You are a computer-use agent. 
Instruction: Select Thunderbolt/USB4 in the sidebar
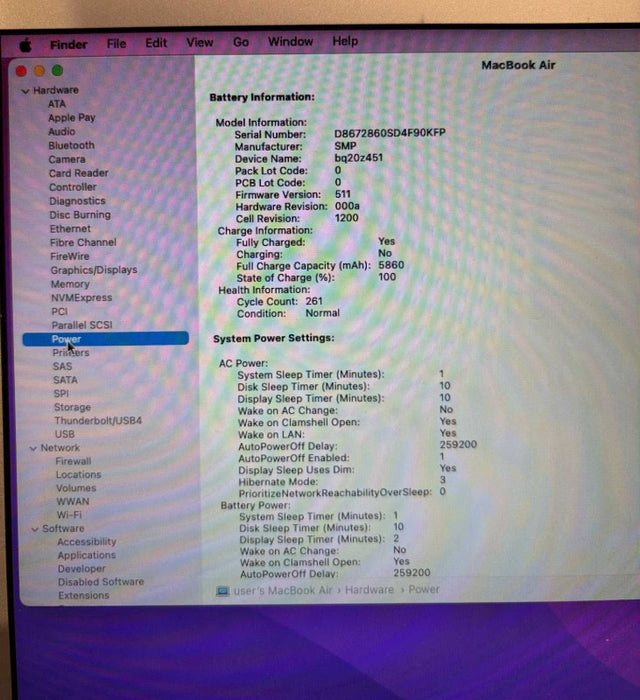click(x=98, y=421)
